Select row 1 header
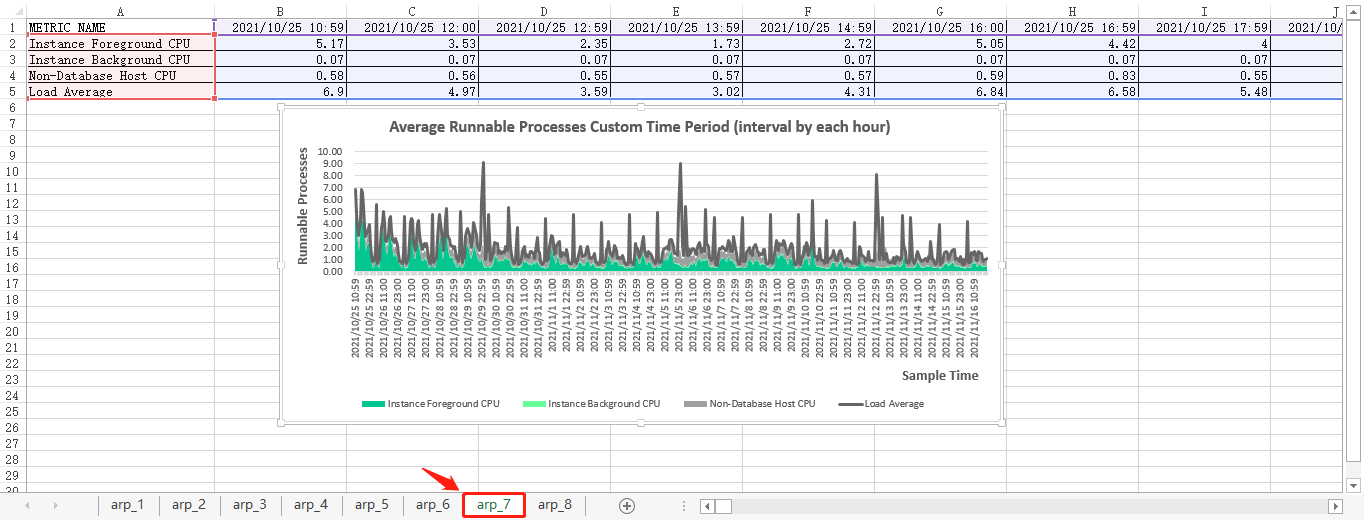Viewport: 1364px width, 520px height. click(13, 28)
